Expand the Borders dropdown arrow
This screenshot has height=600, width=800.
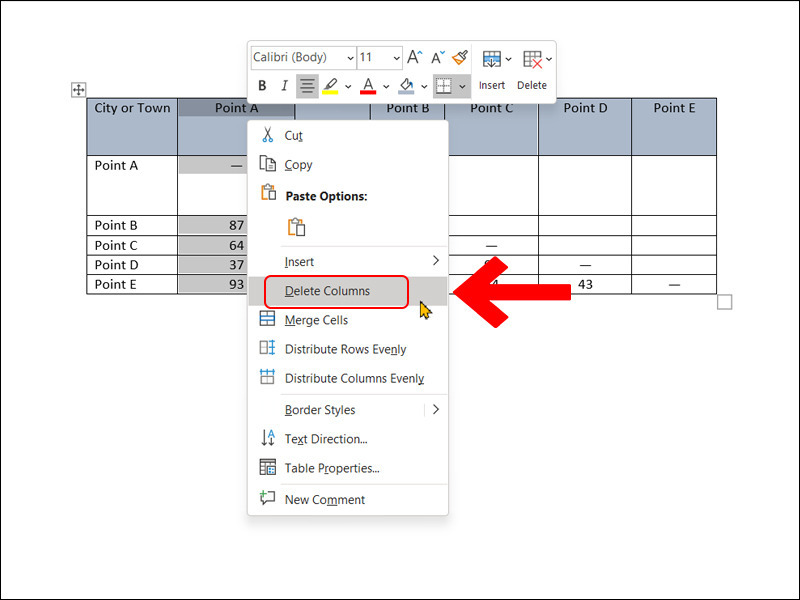(x=462, y=86)
